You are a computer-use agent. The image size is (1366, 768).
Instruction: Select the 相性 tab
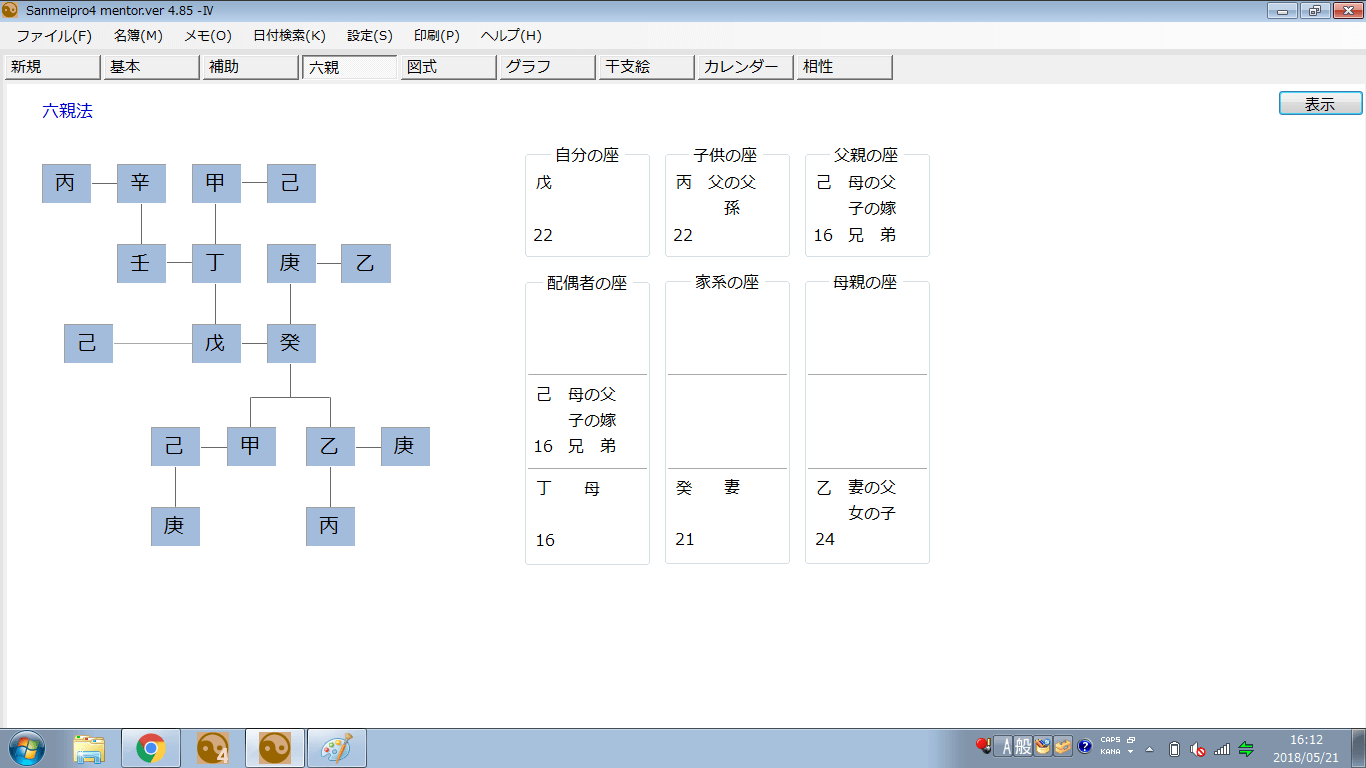click(x=844, y=67)
